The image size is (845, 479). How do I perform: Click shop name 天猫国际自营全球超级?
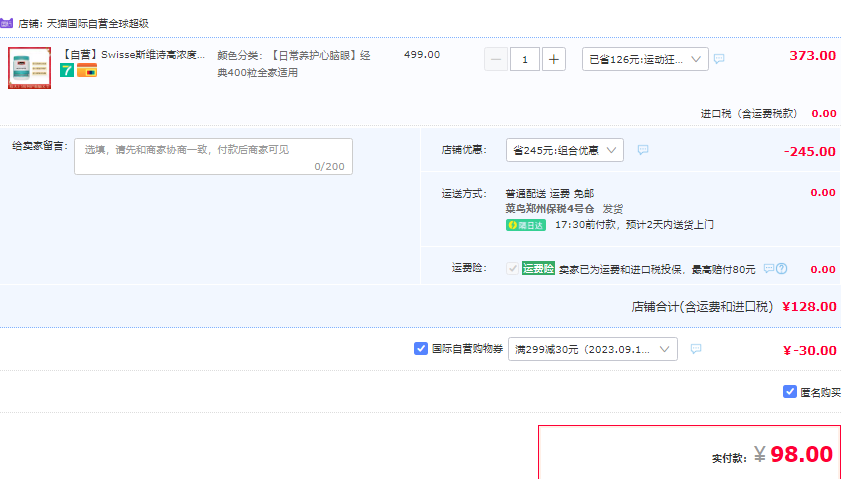click(x=98, y=24)
